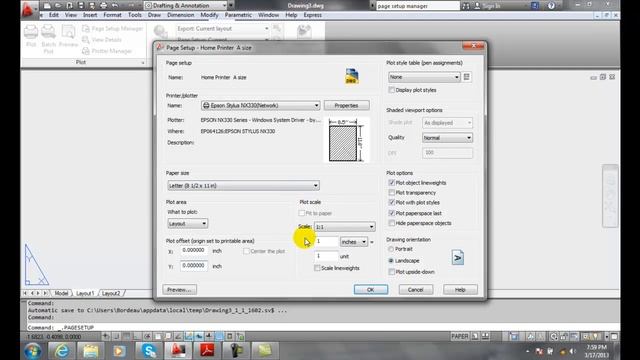Open the Express menu
This screenshot has height=360, width=640.
coord(313,15)
